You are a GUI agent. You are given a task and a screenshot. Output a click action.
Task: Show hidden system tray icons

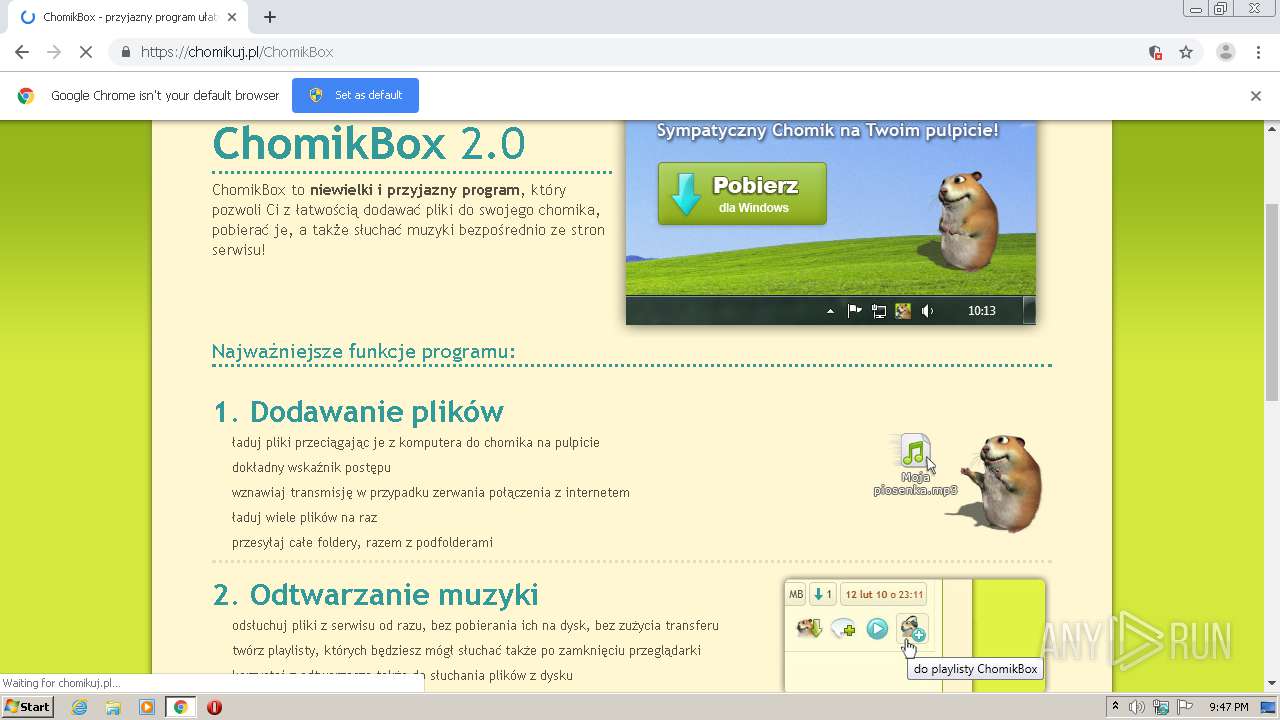click(x=1115, y=707)
